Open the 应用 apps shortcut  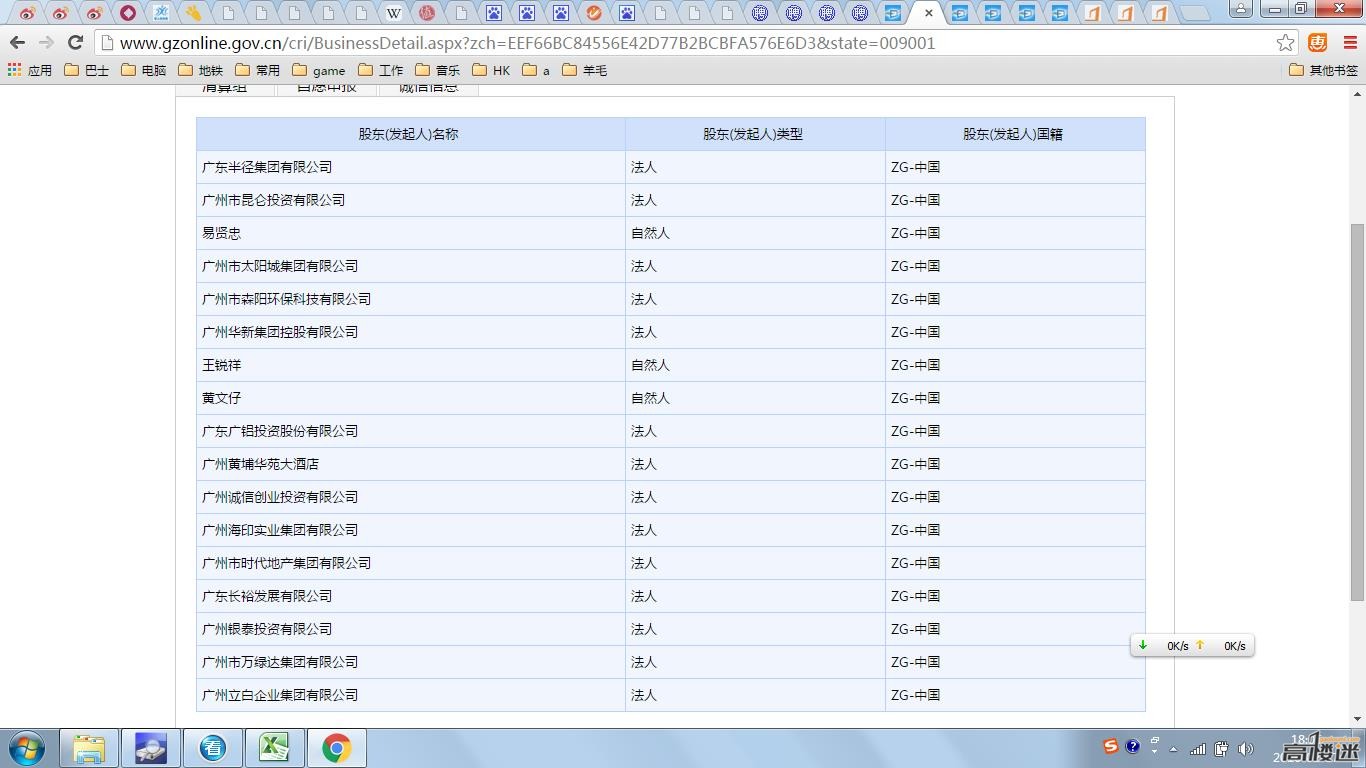point(30,70)
